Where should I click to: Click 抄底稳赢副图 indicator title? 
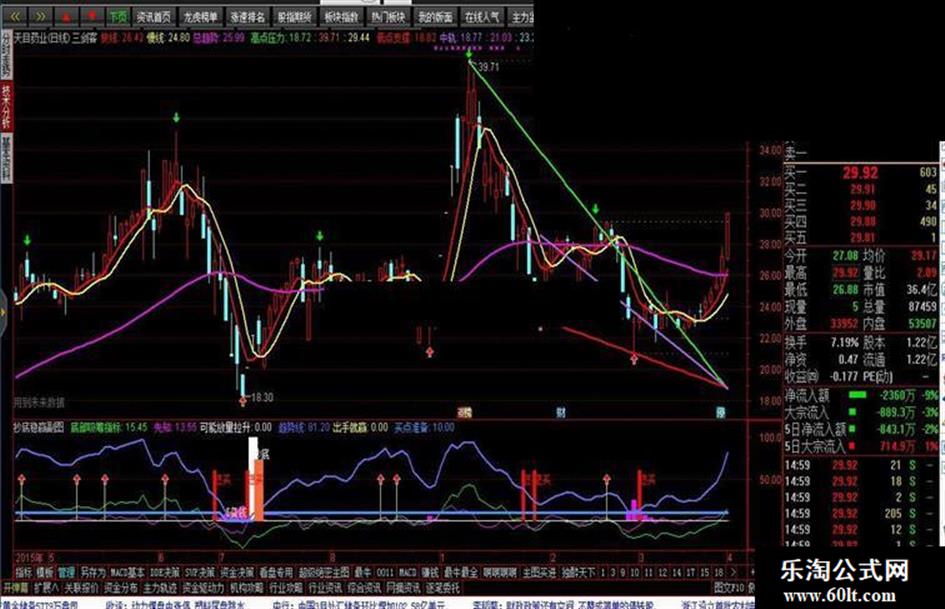[39, 428]
